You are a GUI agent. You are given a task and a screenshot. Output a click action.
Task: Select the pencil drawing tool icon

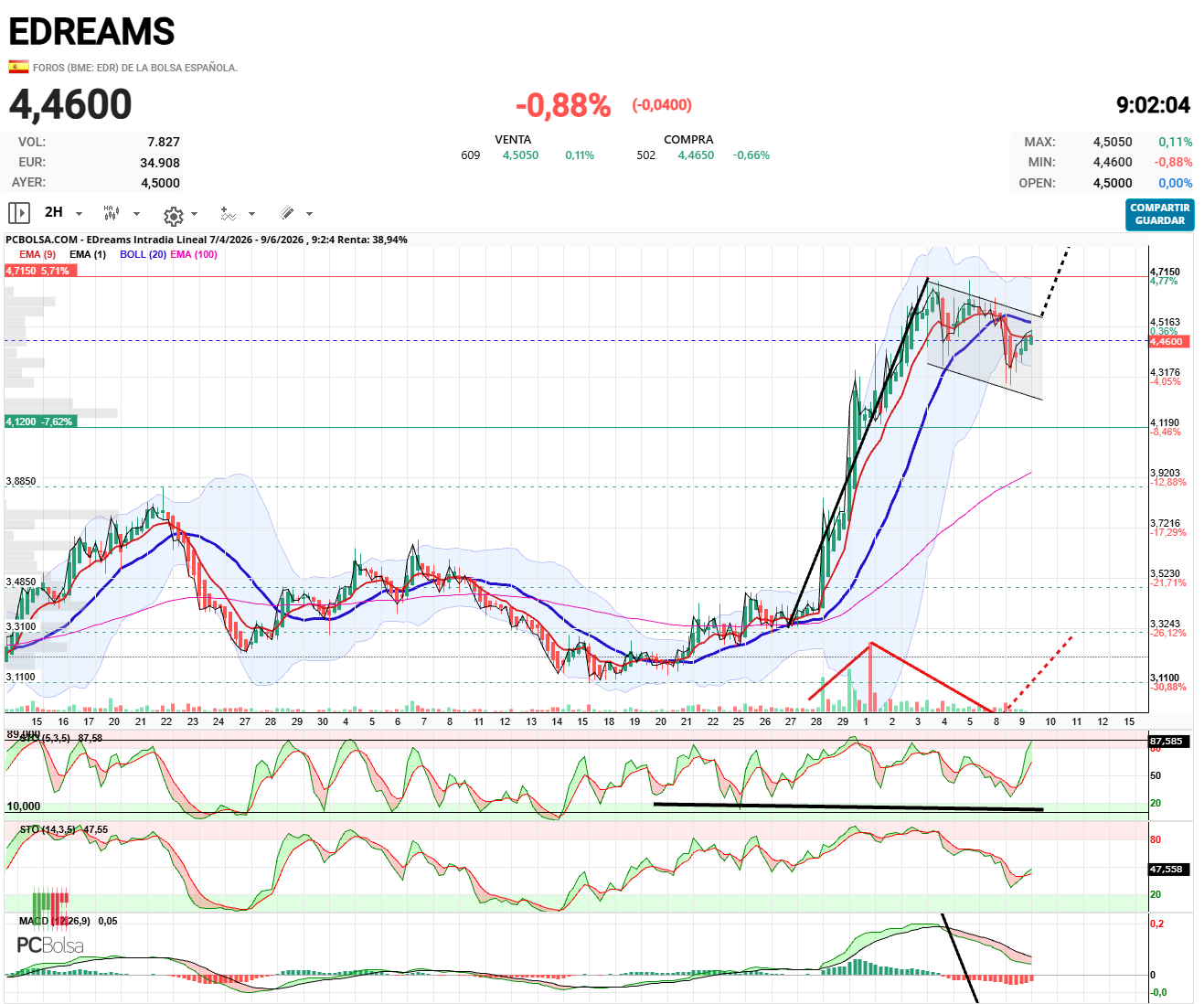(286, 213)
